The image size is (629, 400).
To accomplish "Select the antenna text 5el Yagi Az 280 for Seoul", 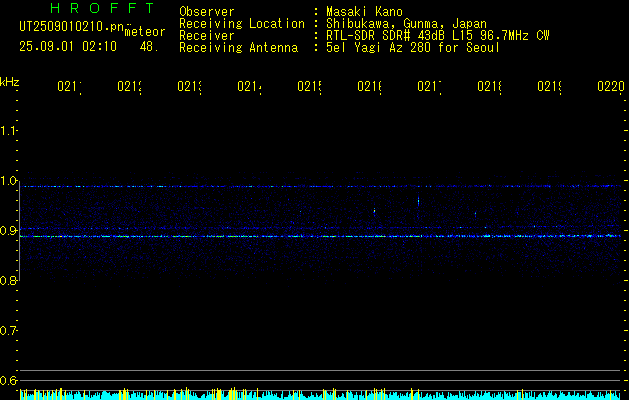I will coord(413,48).
